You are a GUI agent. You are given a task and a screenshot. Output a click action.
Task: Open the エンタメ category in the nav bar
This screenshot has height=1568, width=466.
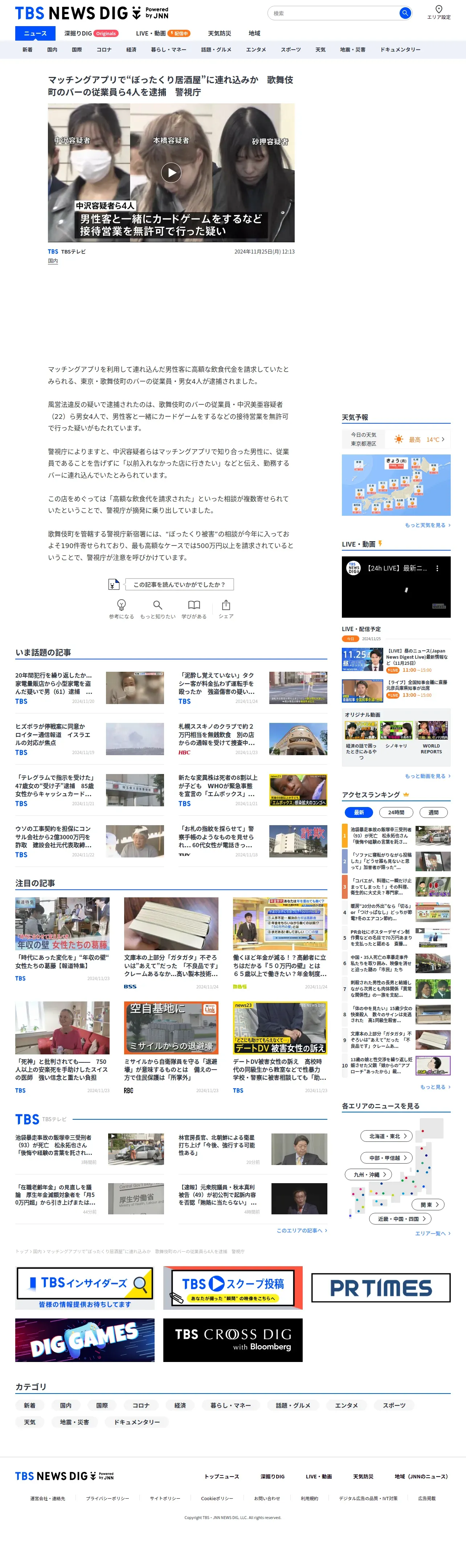(256, 49)
